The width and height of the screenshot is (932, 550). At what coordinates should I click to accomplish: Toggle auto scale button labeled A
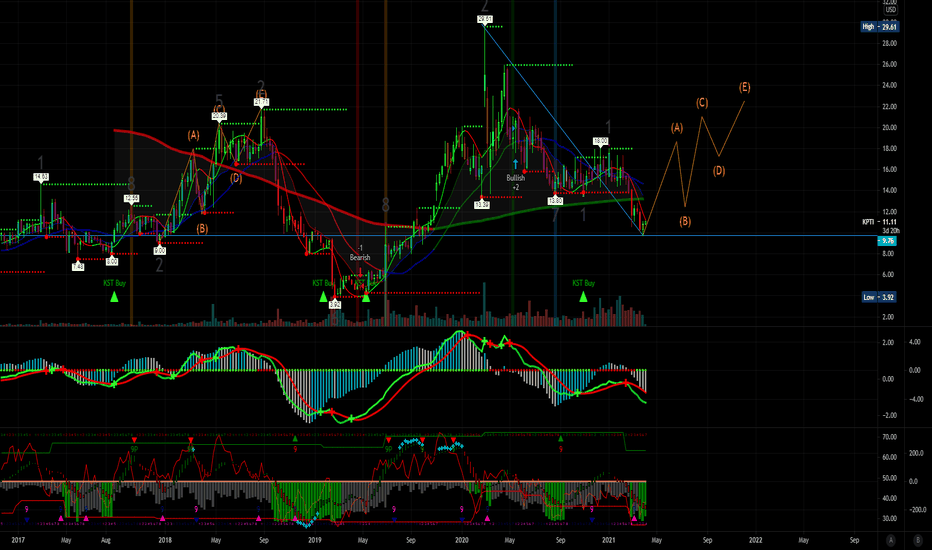pos(890,540)
